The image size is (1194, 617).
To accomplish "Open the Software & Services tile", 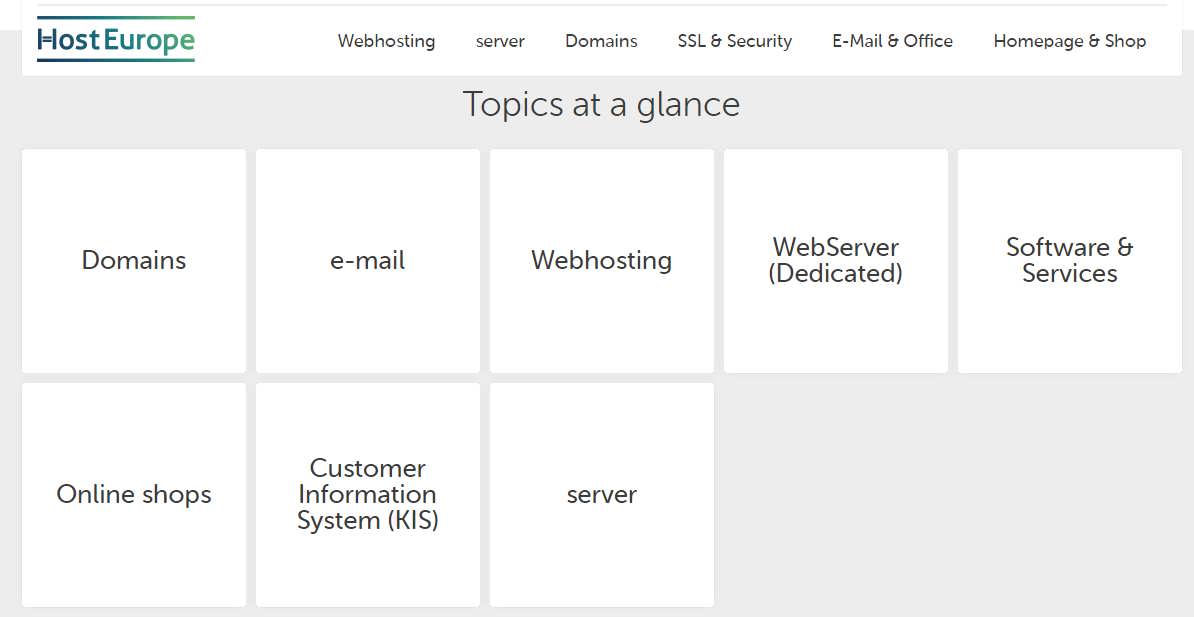I will [1070, 261].
